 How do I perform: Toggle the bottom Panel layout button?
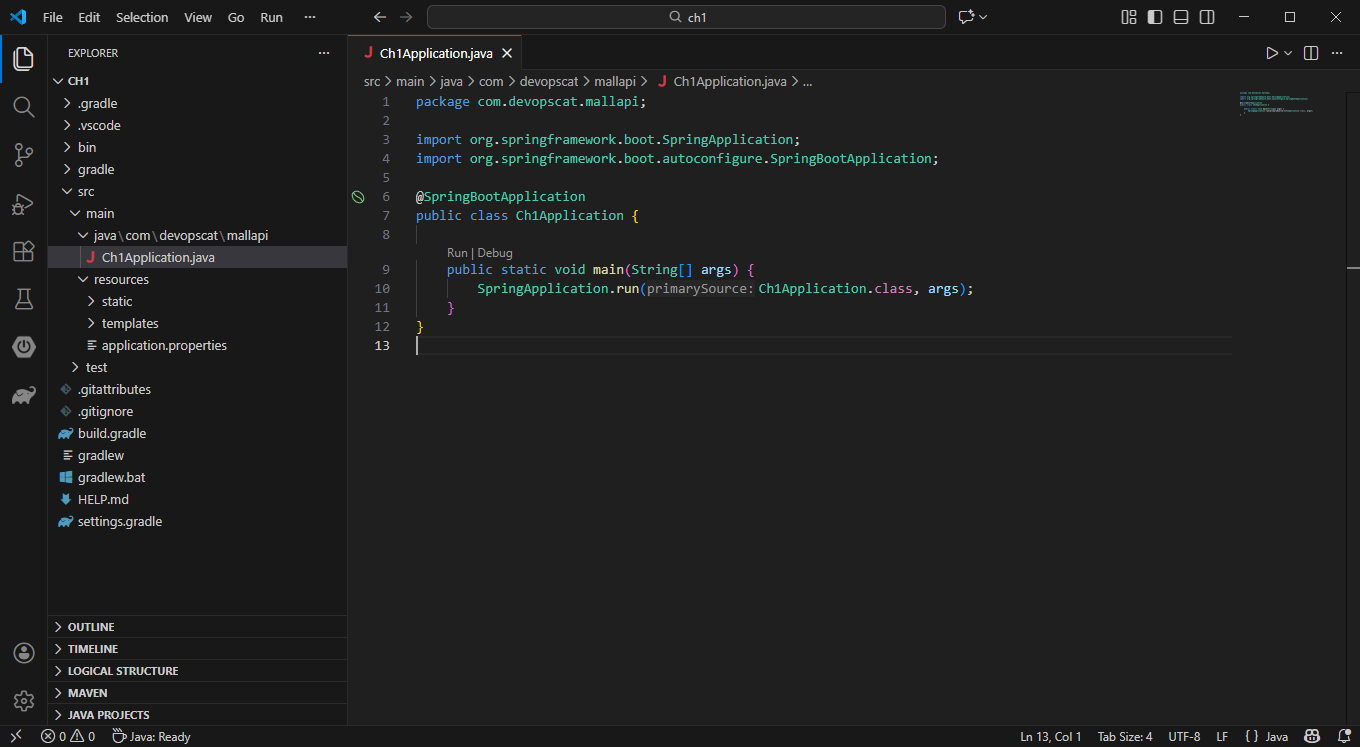(x=1181, y=17)
